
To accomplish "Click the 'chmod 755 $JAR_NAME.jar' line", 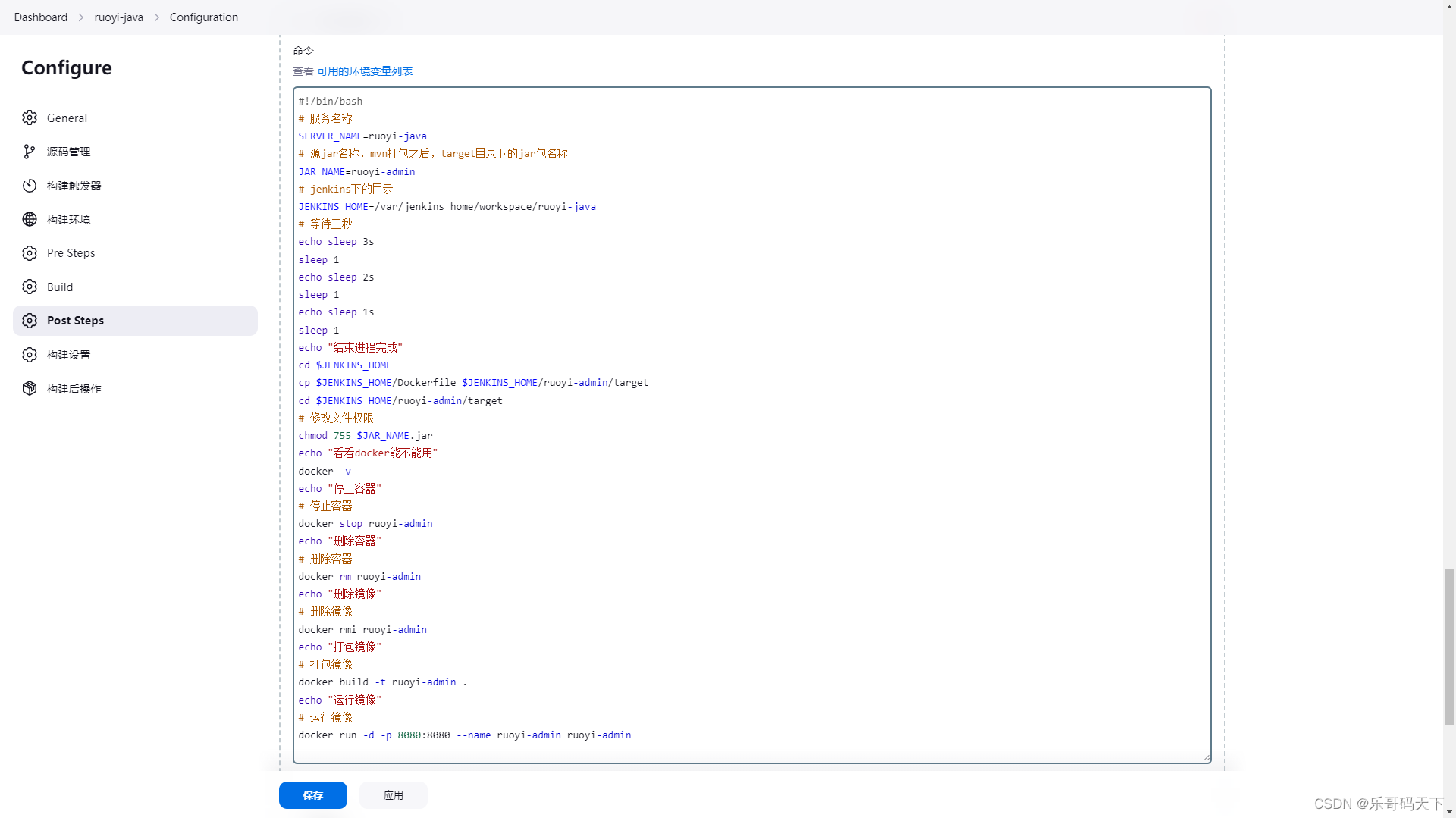I will (x=366, y=436).
